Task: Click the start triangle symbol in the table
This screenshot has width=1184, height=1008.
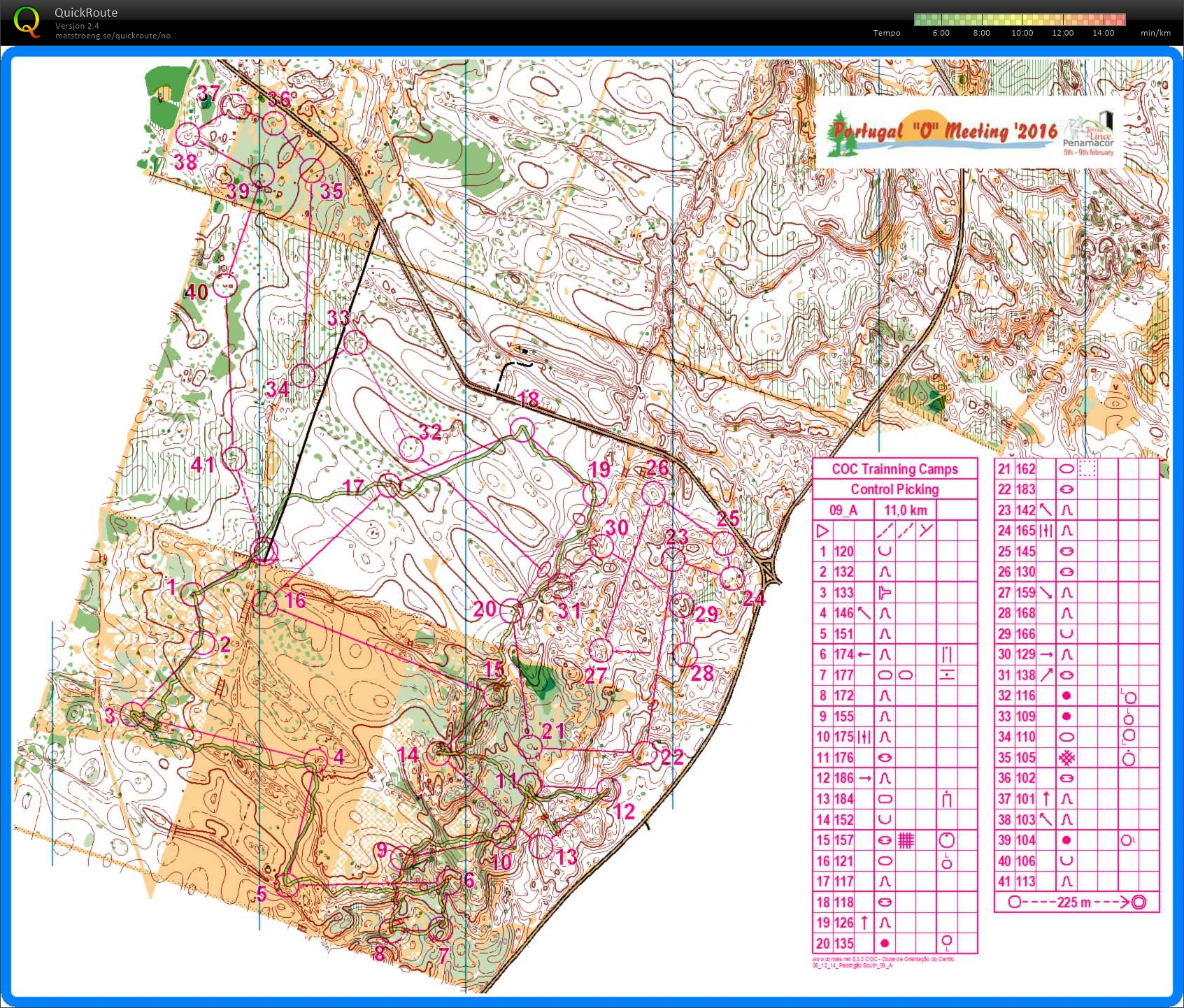Action: pyautogui.click(x=822, y=531)
